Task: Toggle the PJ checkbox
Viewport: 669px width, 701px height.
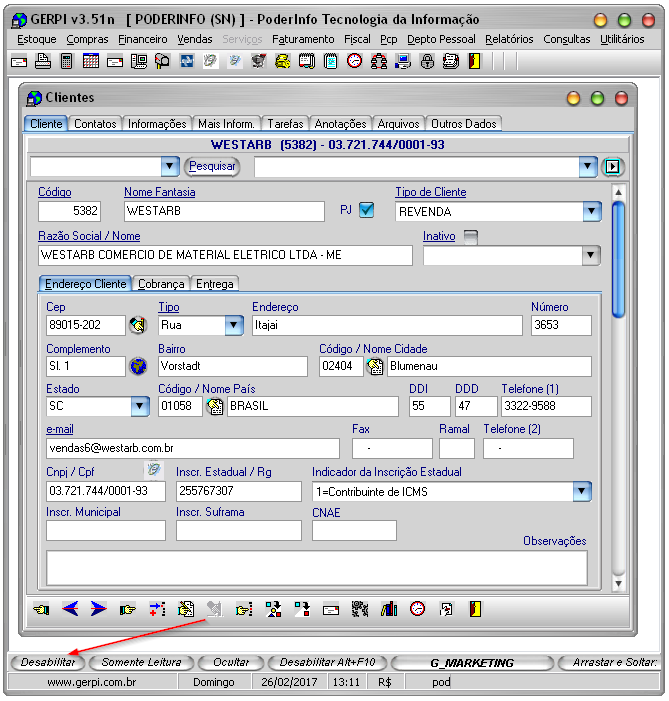Action: [x=367, y=210]
